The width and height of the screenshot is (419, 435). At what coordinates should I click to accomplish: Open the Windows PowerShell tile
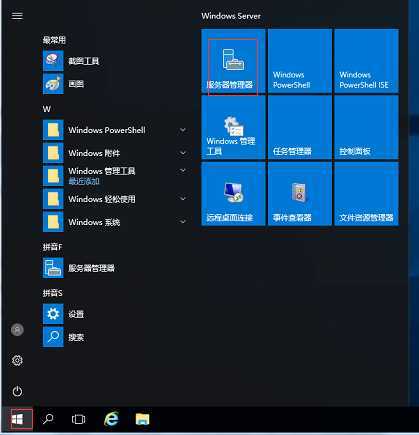point(300,61)
